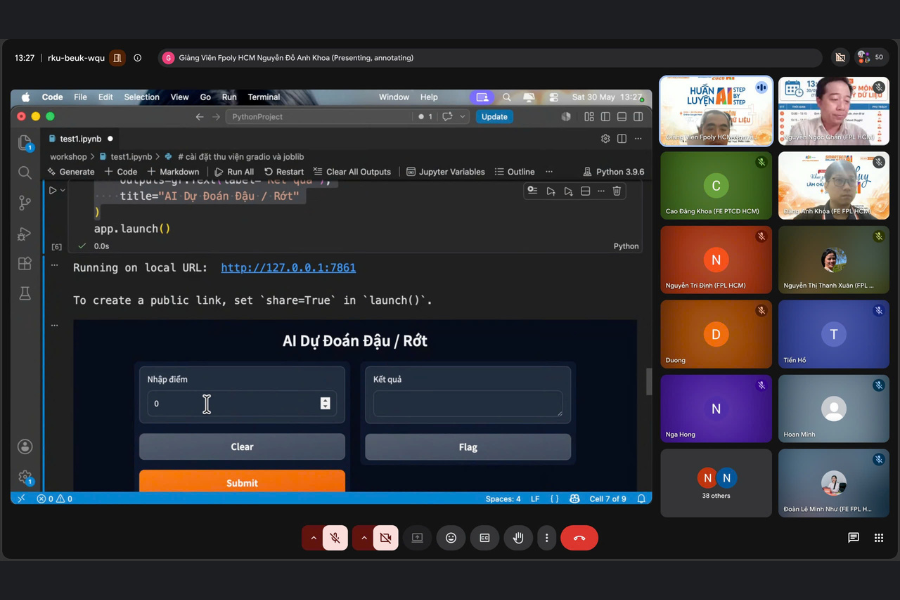Select the test1.ipynb tab
Viewport: 900px width, 600px height.
tap(80, 139)
